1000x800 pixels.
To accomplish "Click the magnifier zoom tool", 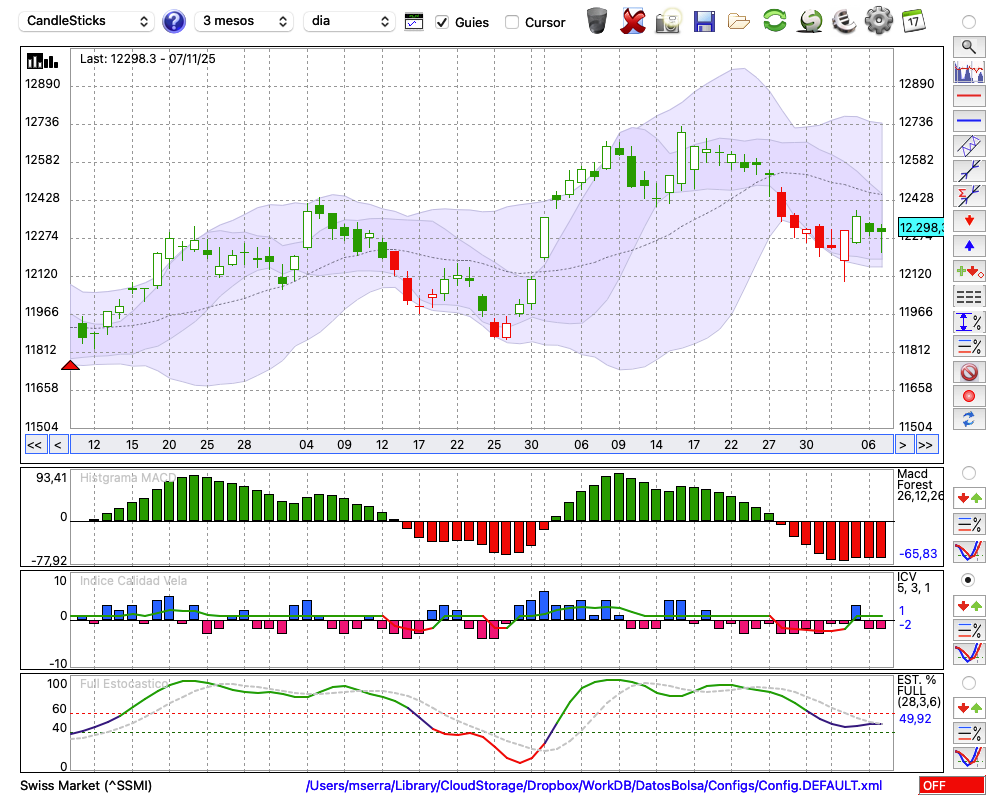I will point(968,46).
